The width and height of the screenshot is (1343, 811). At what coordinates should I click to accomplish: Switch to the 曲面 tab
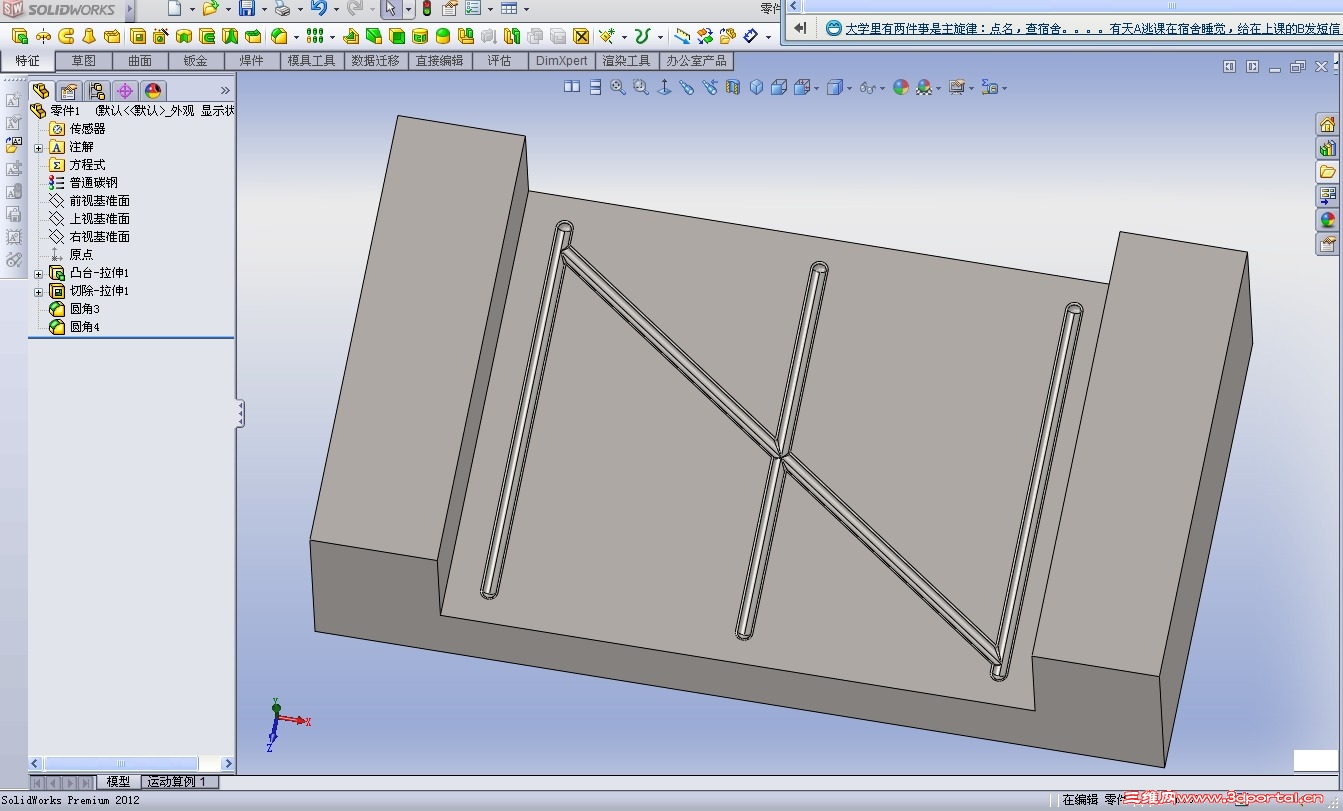(x=140, y=61)
